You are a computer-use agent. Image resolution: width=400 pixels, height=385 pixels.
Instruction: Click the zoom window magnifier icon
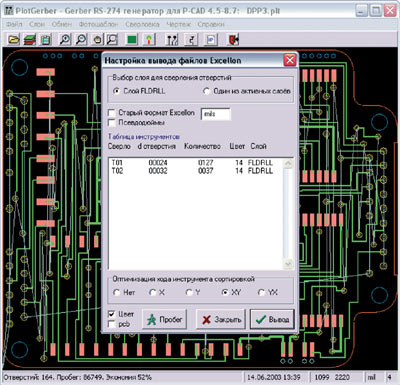click(x=113, y=40)
